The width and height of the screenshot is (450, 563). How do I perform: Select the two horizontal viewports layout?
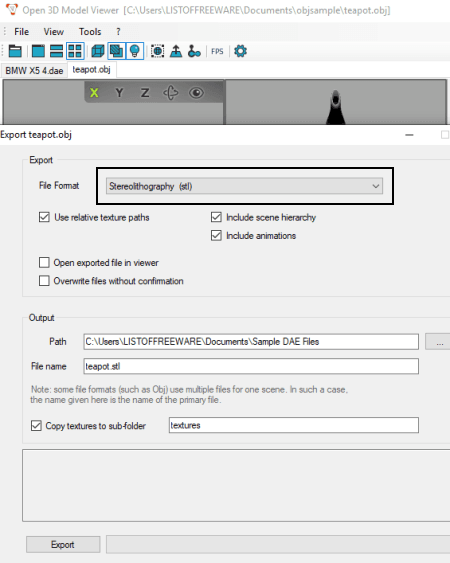click(56, 51)
